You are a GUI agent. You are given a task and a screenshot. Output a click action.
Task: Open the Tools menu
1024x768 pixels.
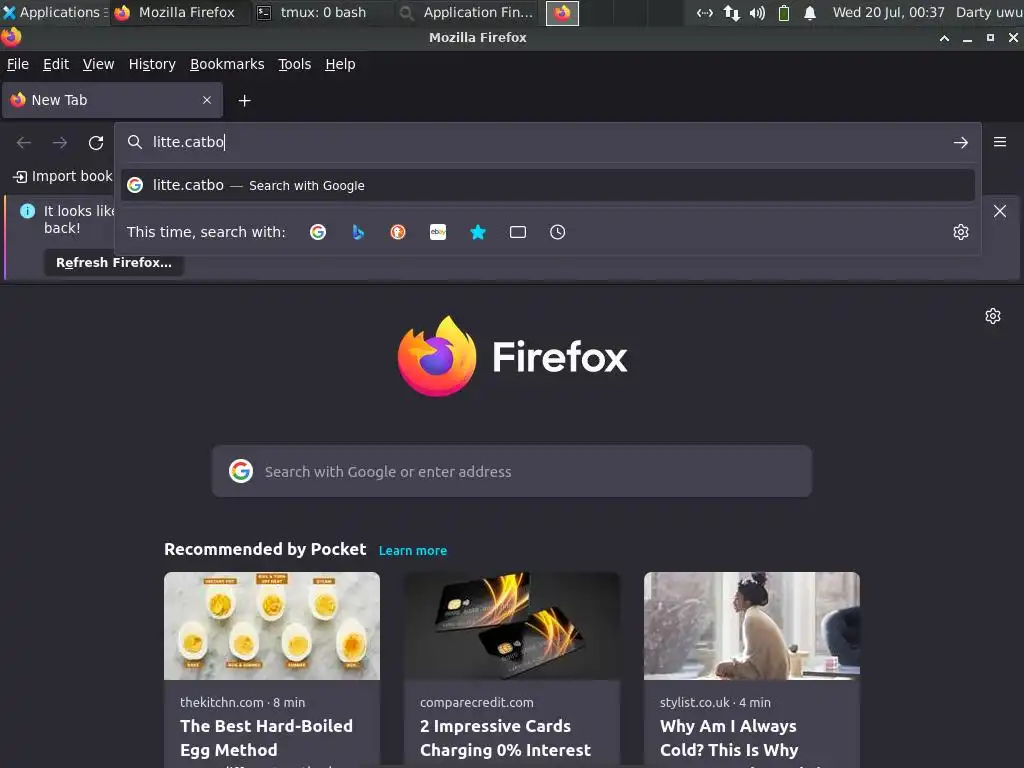(x=295, y=64)
